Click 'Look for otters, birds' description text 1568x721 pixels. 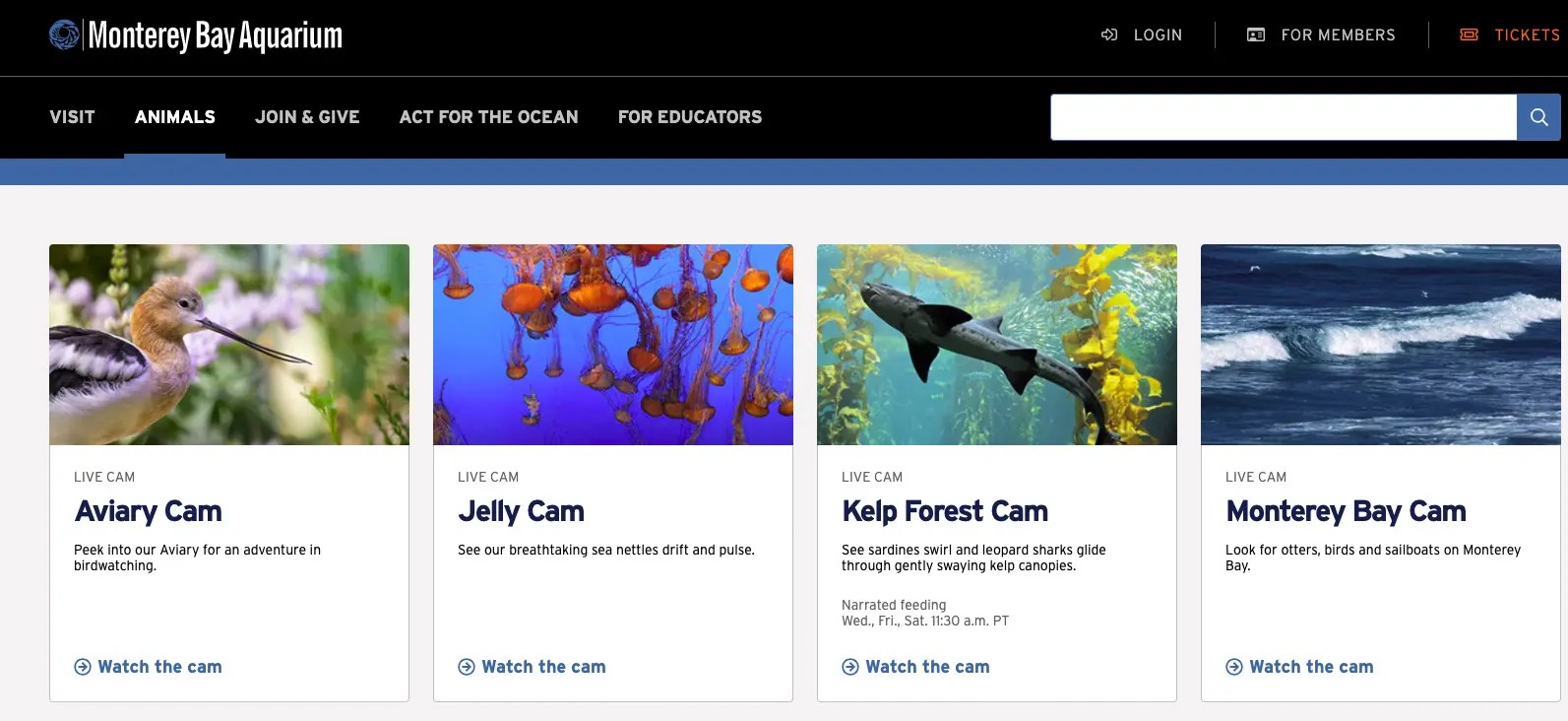1373,557
